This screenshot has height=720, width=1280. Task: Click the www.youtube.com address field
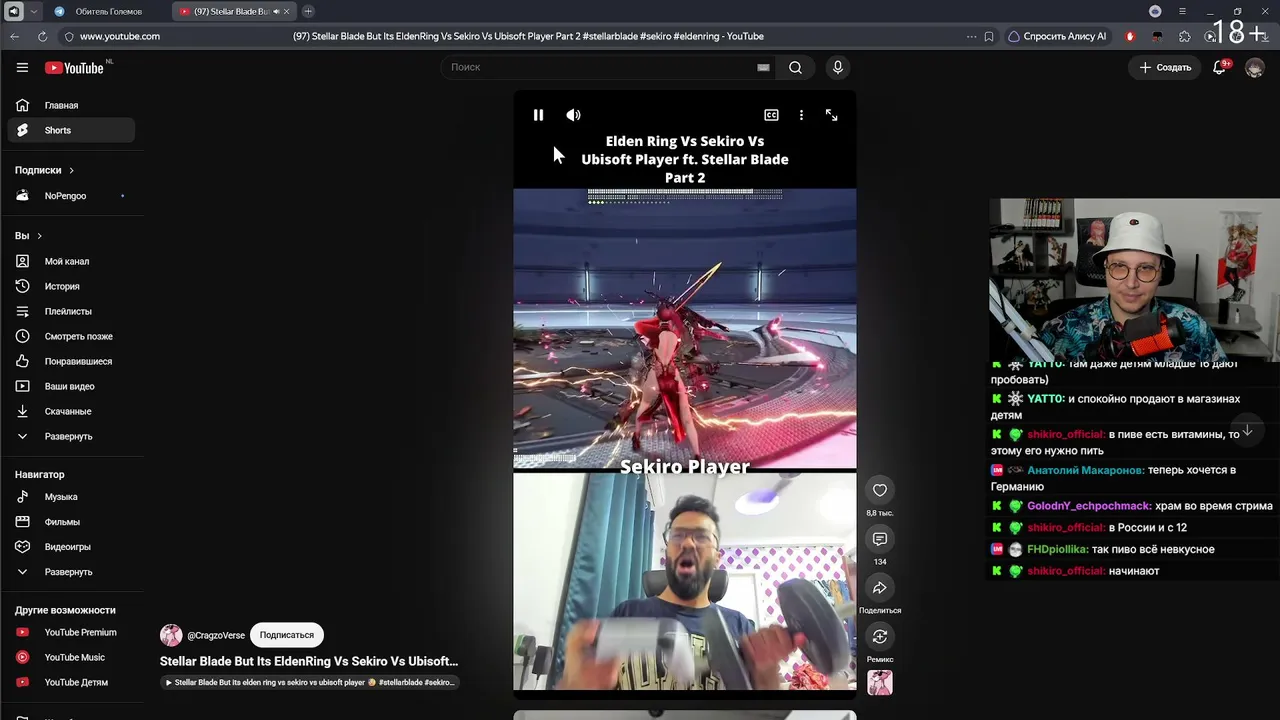120,36
